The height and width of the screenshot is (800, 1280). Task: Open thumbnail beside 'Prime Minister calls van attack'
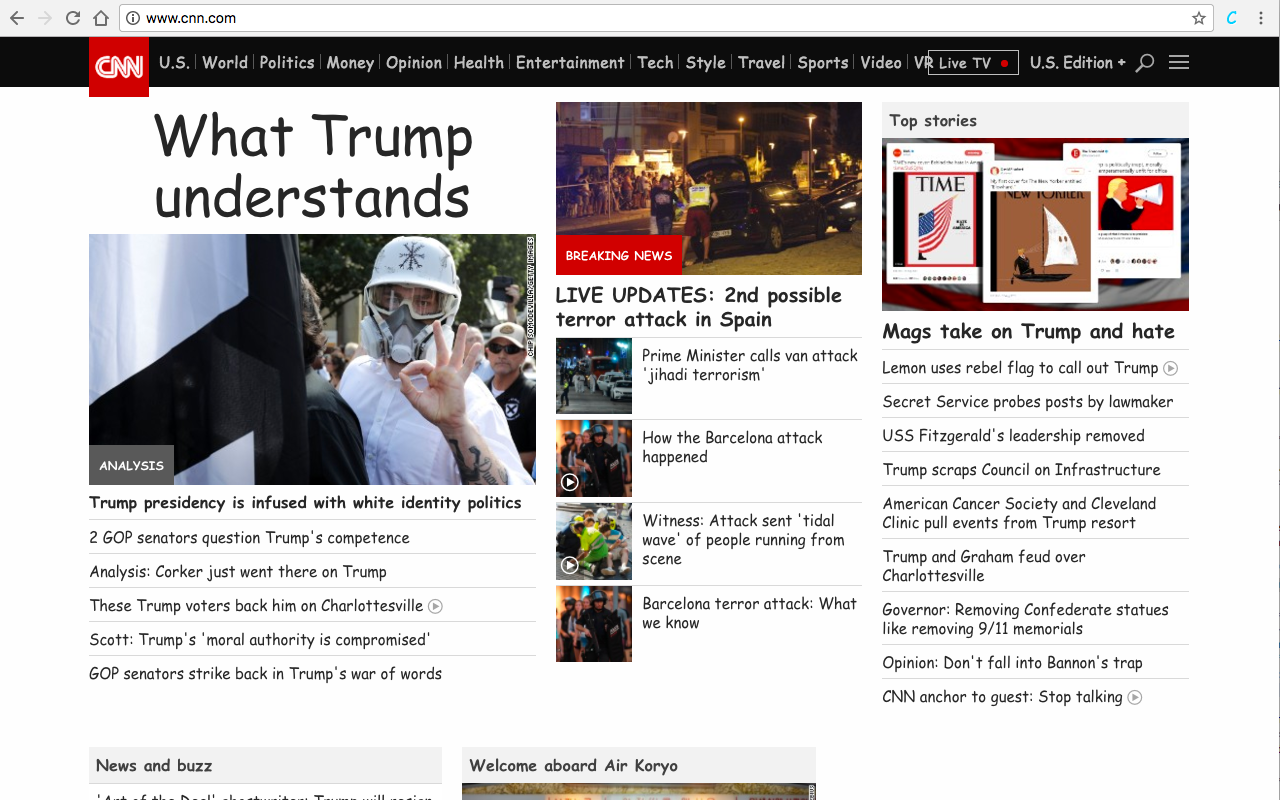coord(594,376)
